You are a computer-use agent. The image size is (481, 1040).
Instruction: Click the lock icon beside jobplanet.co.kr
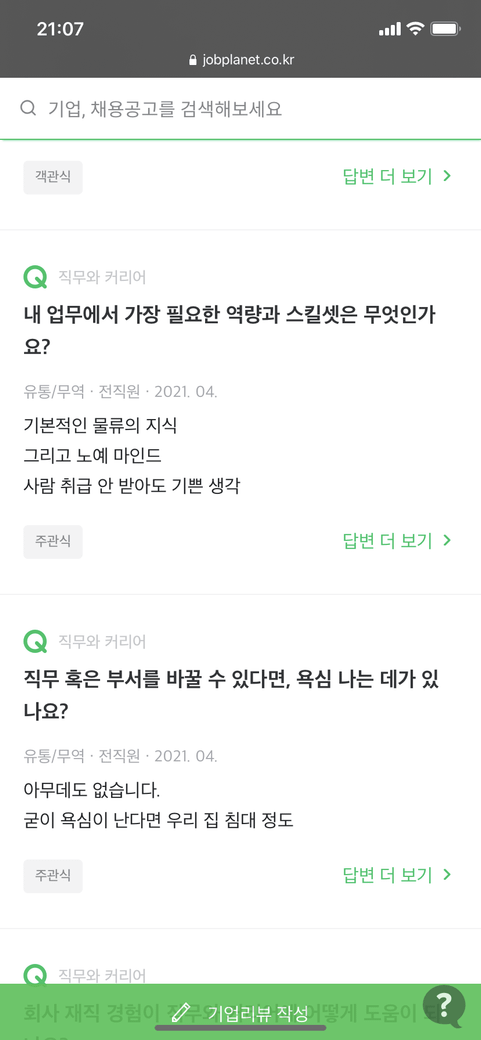pyautogui.click(x=193, y=60)
